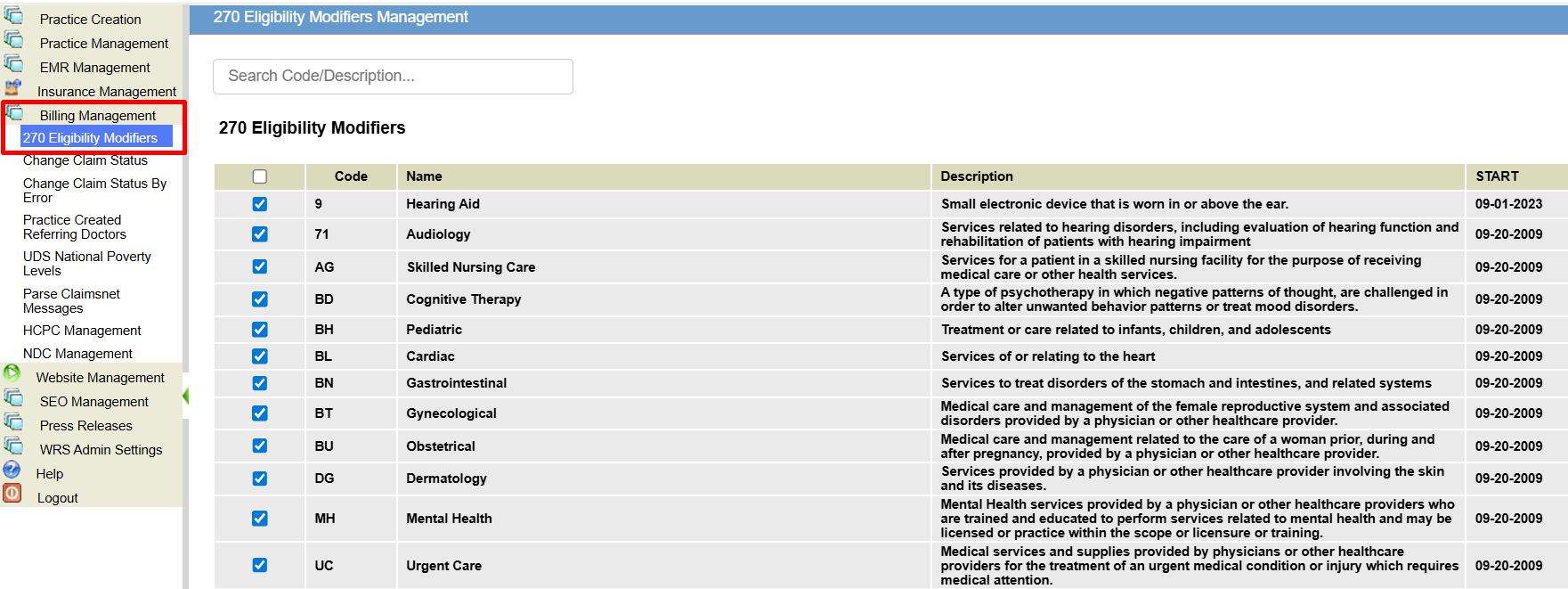This screenshot has height=589, width=1568.
Task: Select the 270 Eligibility Modifiers menu item
Action: pyautogui.click(x=90, y=138)
